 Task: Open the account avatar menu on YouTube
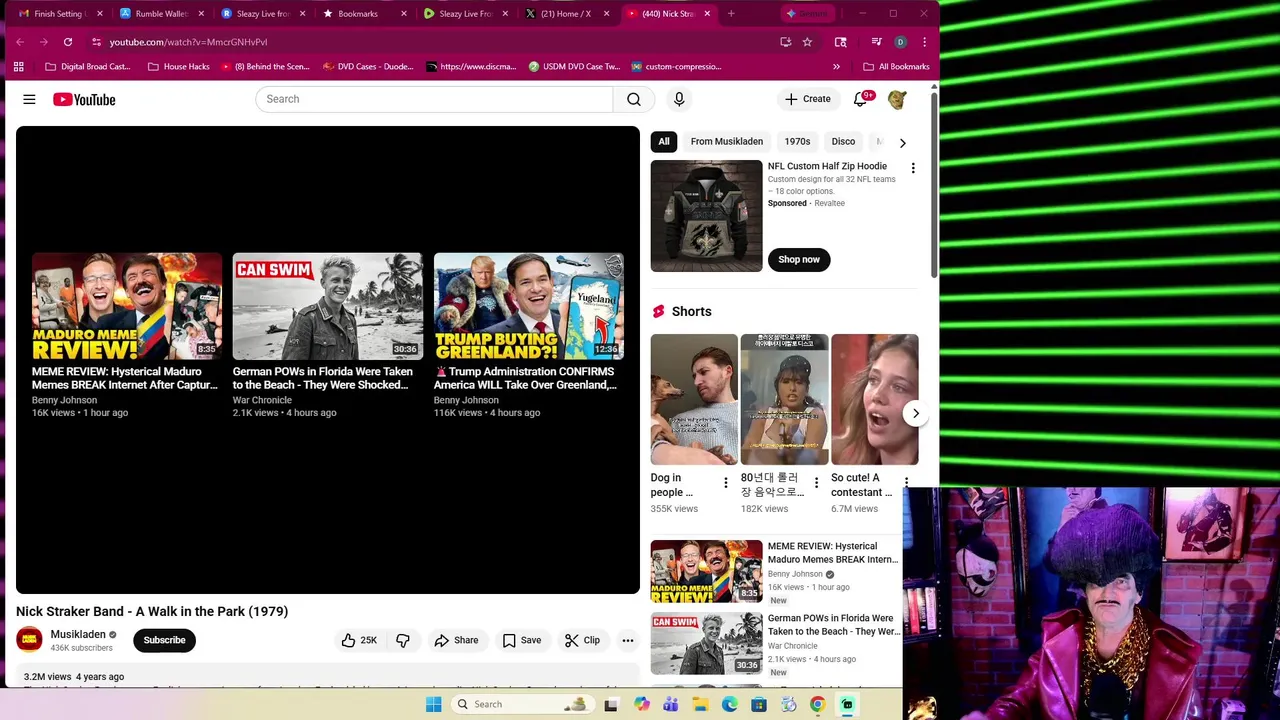tap(897, 99)
